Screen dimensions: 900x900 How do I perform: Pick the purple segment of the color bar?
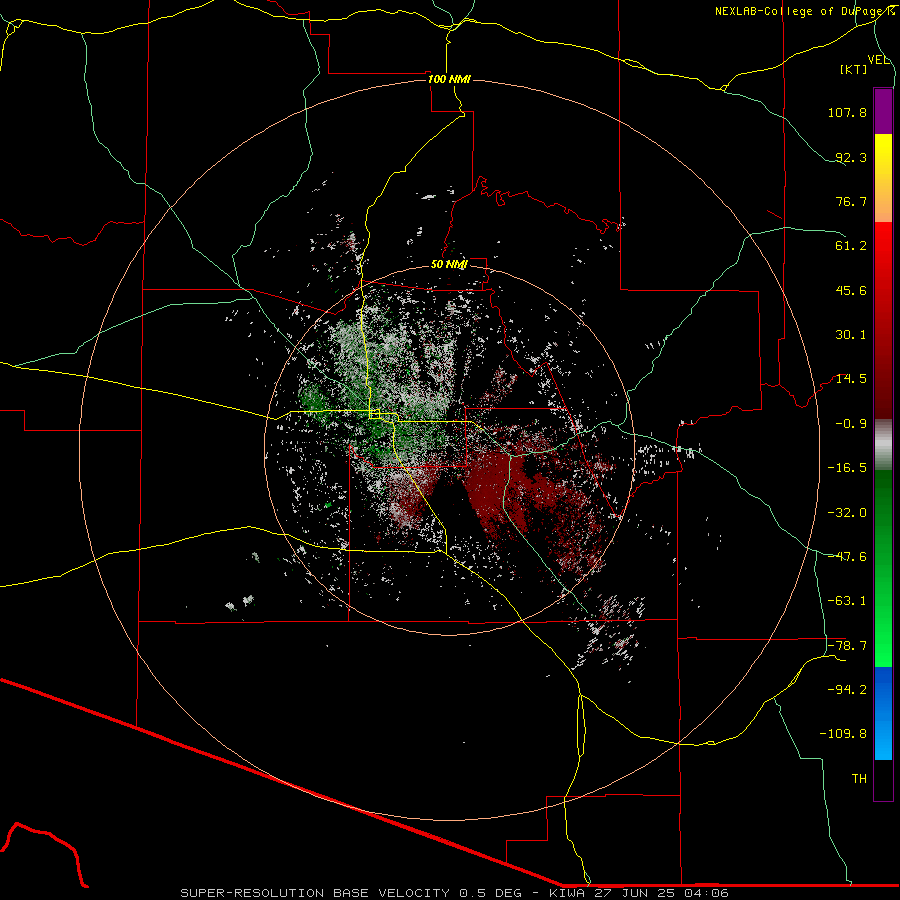[883, 111]
